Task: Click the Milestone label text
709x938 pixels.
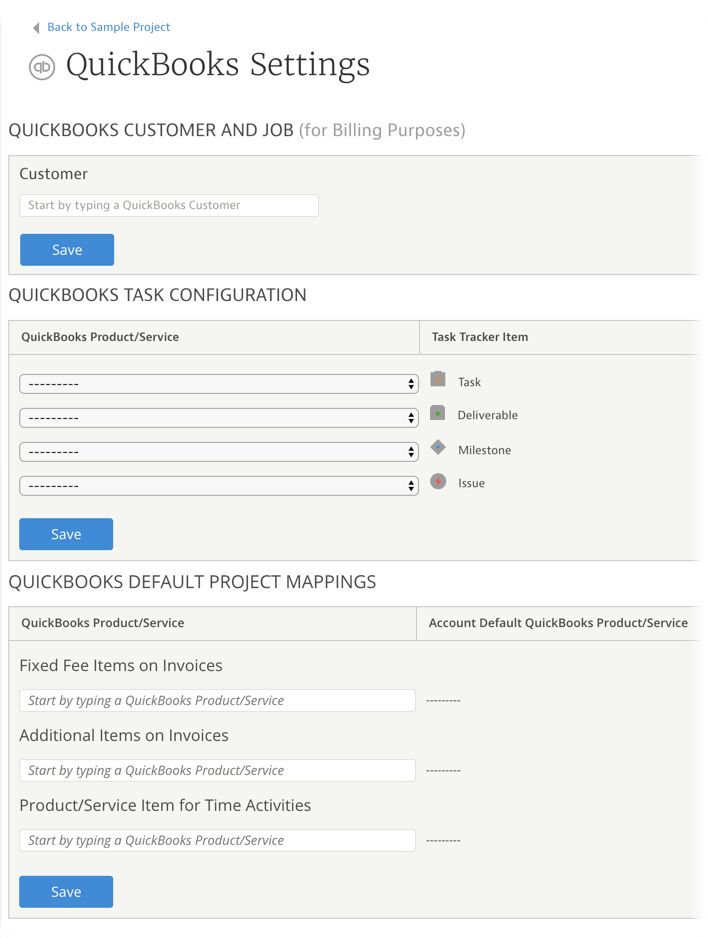Action: pos(485,450)
